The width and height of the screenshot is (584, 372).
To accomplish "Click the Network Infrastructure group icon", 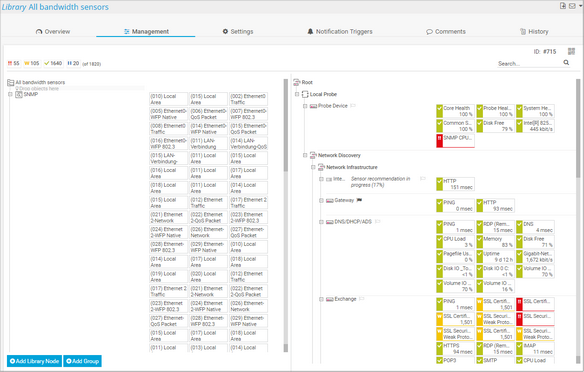I will (x=321, y=167).
